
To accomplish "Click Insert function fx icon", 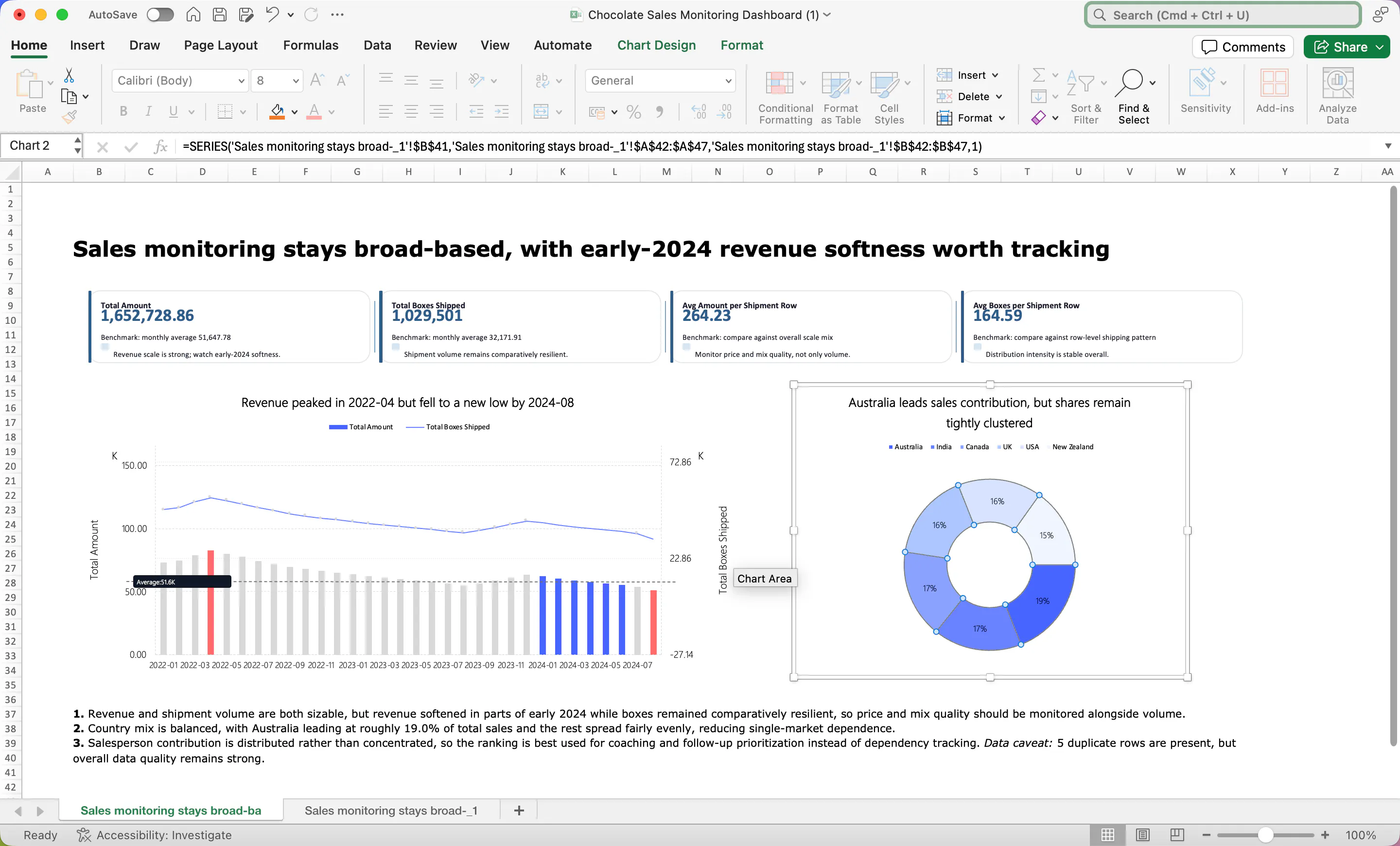I will click(161, 146).
